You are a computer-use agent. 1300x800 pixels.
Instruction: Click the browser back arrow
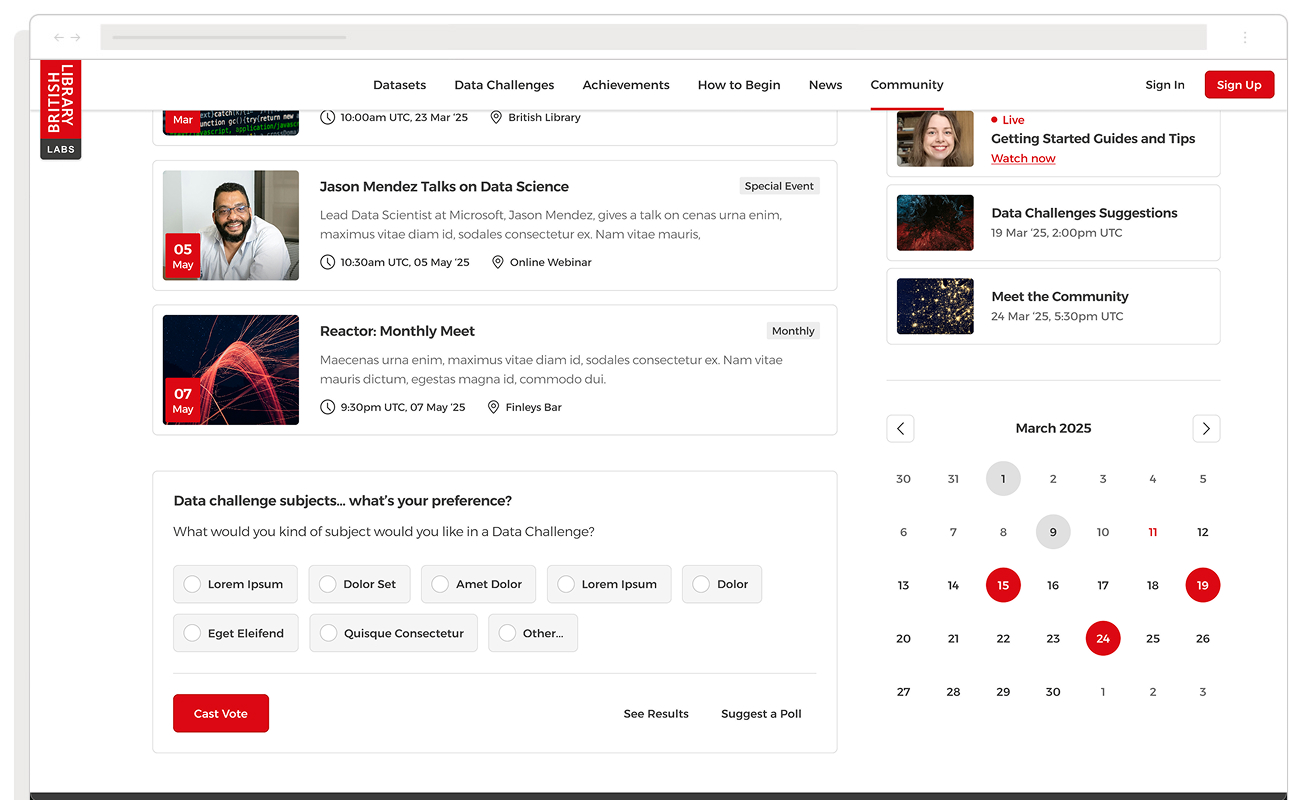tap(59, 38)
